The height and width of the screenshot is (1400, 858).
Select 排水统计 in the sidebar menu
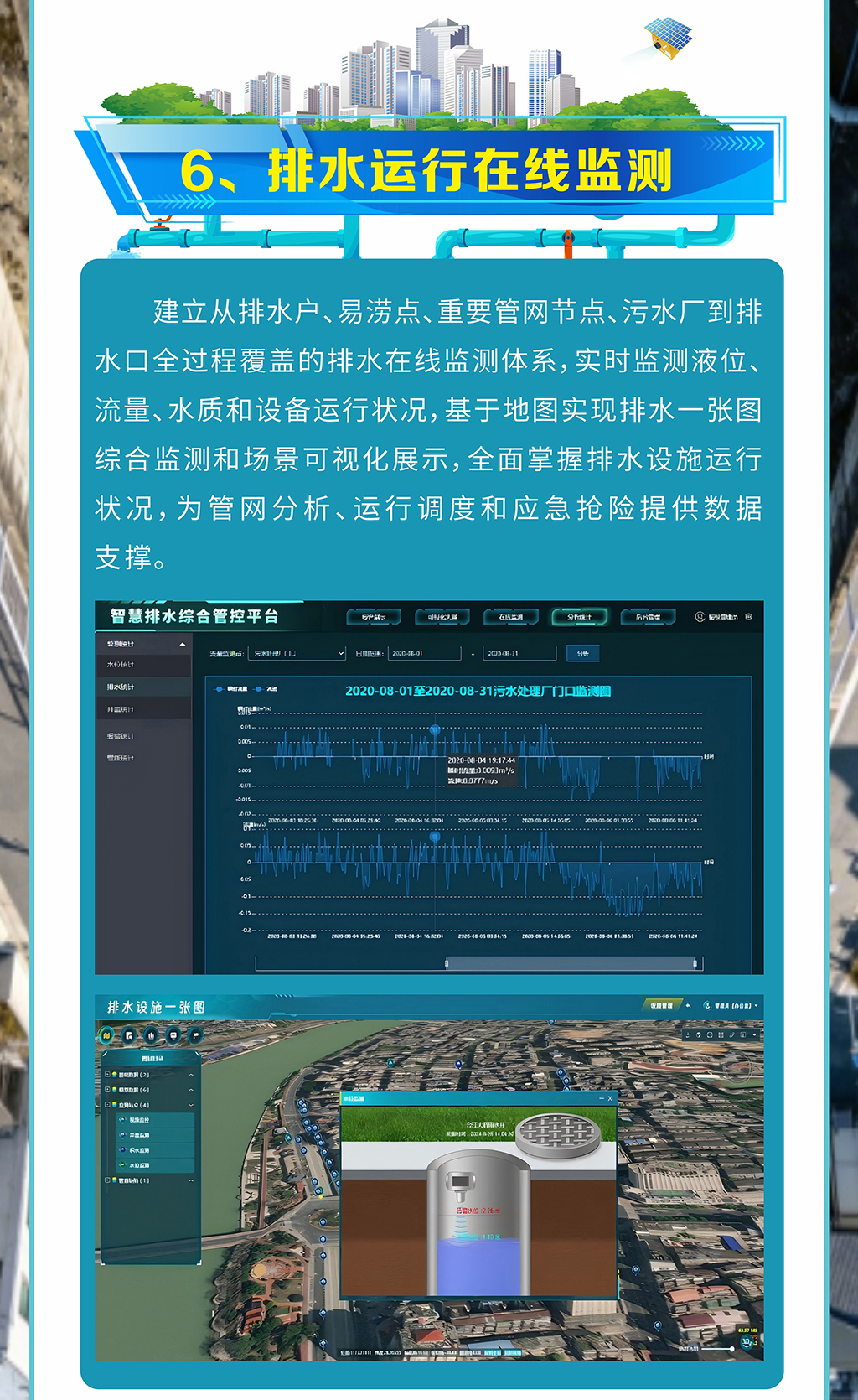coord(143,687)
